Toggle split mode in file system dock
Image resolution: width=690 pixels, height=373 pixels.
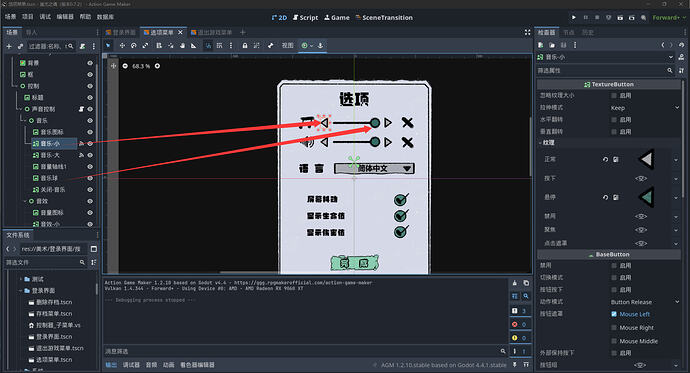(94, 249)
